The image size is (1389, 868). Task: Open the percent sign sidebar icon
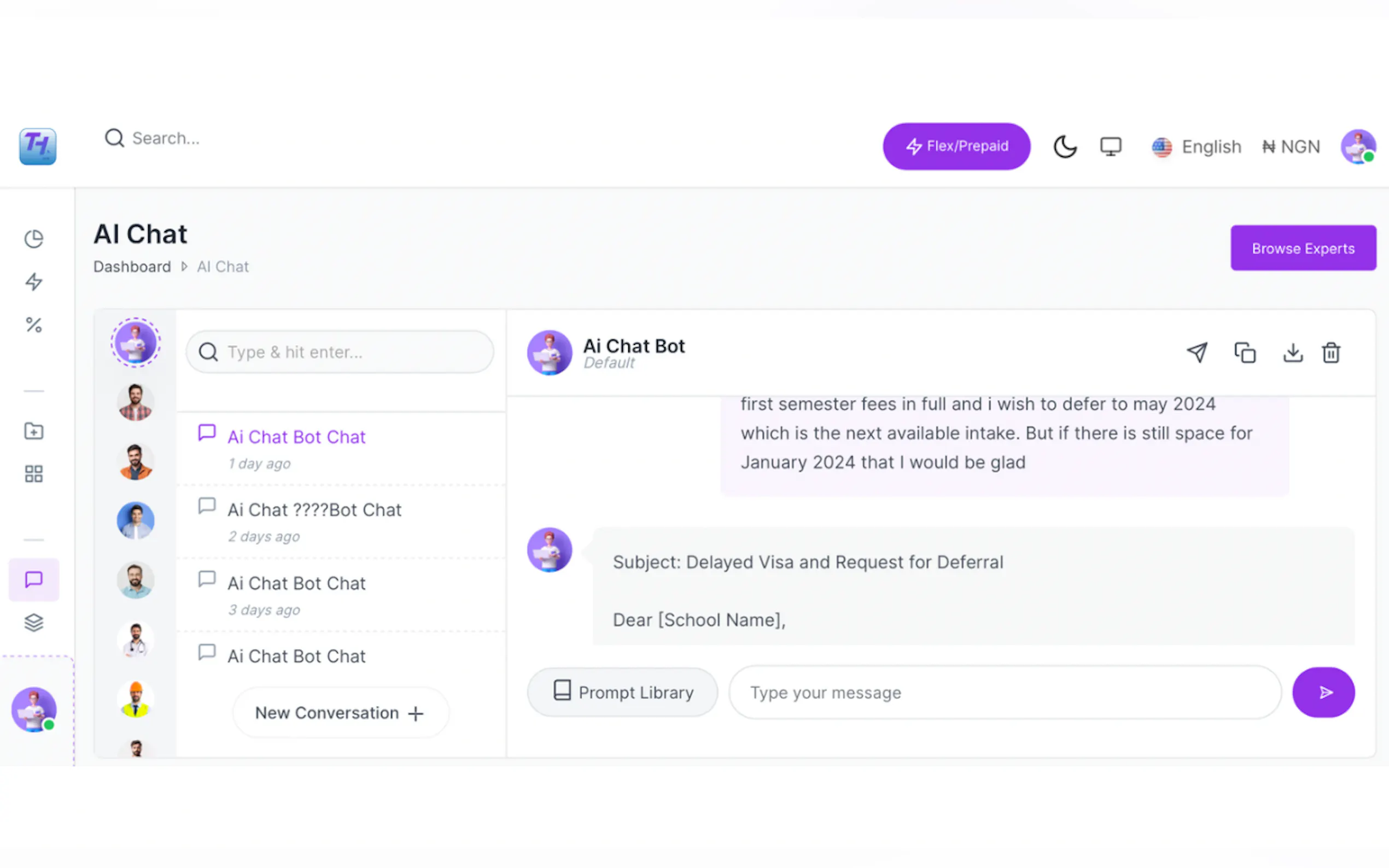34,325
